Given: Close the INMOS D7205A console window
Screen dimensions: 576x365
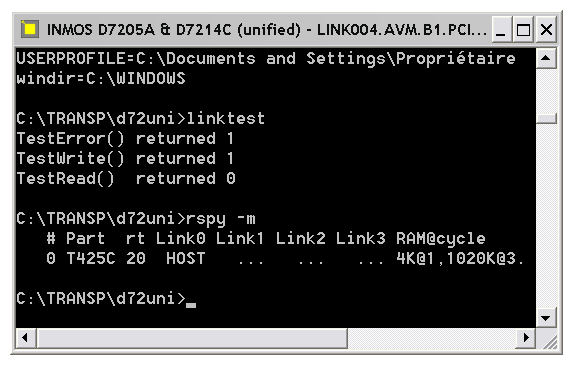Looking at the screenshot, I should tap(546, 29).
